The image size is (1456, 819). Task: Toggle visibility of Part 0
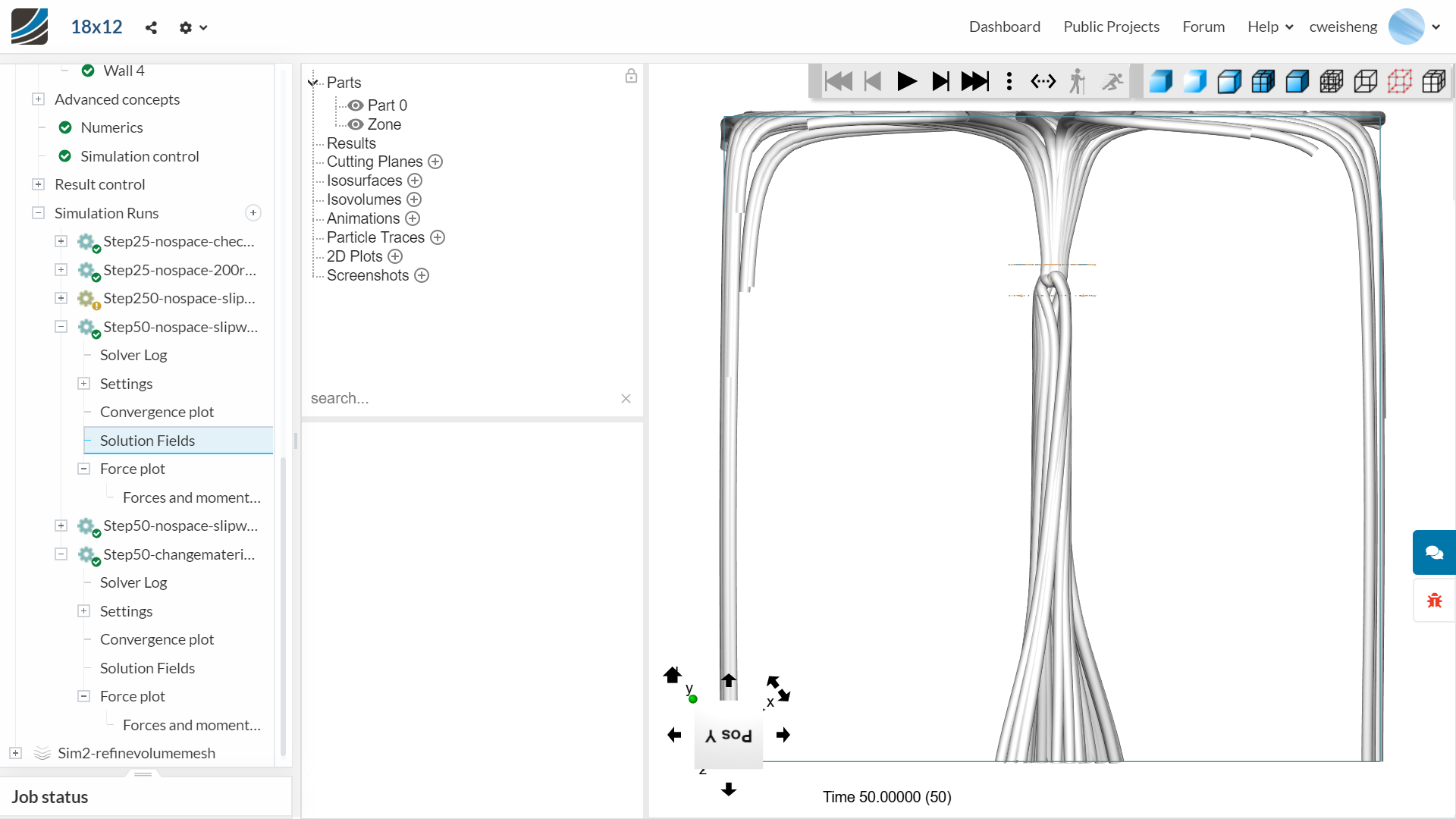(355, 105)
